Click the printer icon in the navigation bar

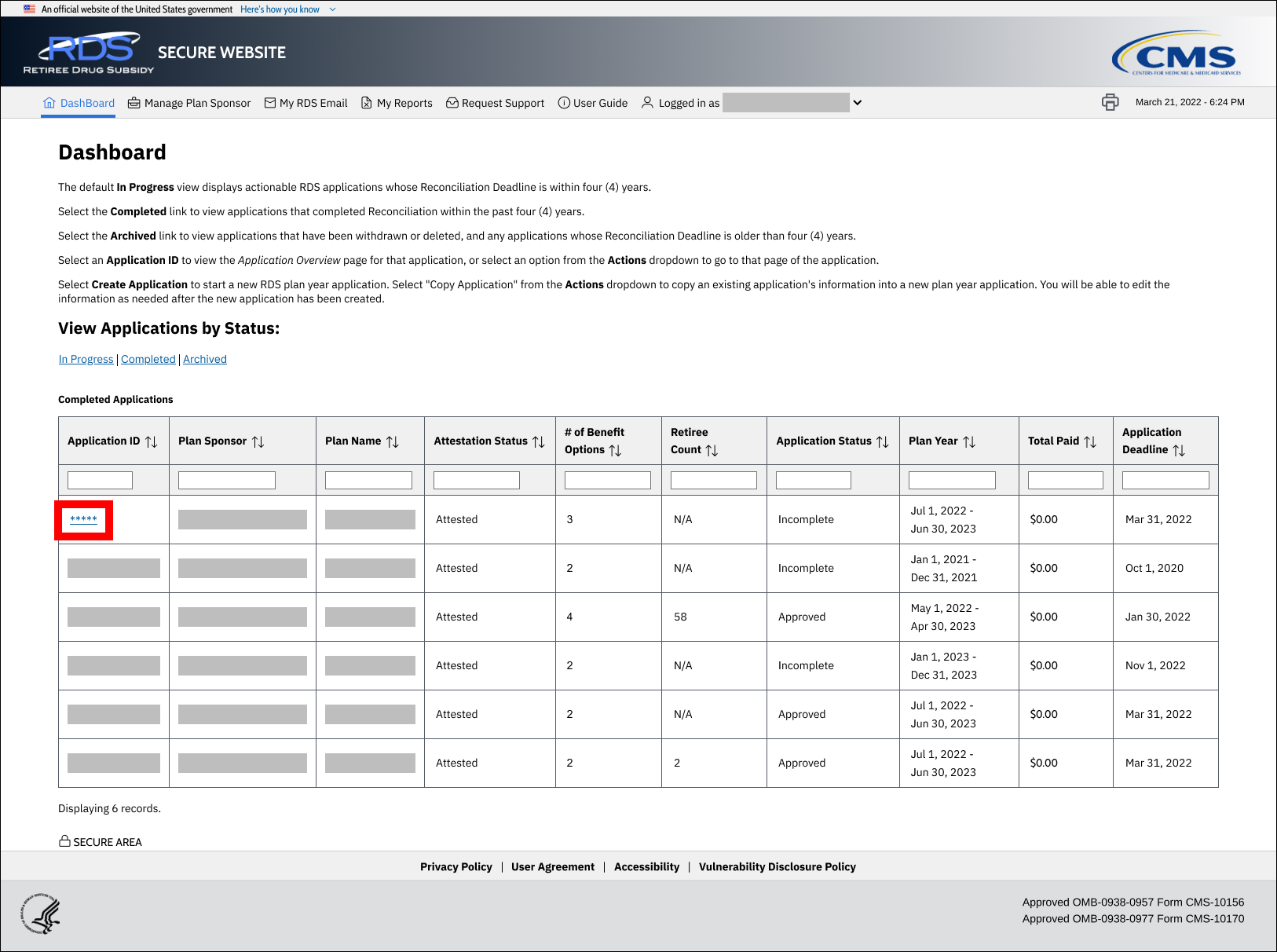(x=1110, y=102)
